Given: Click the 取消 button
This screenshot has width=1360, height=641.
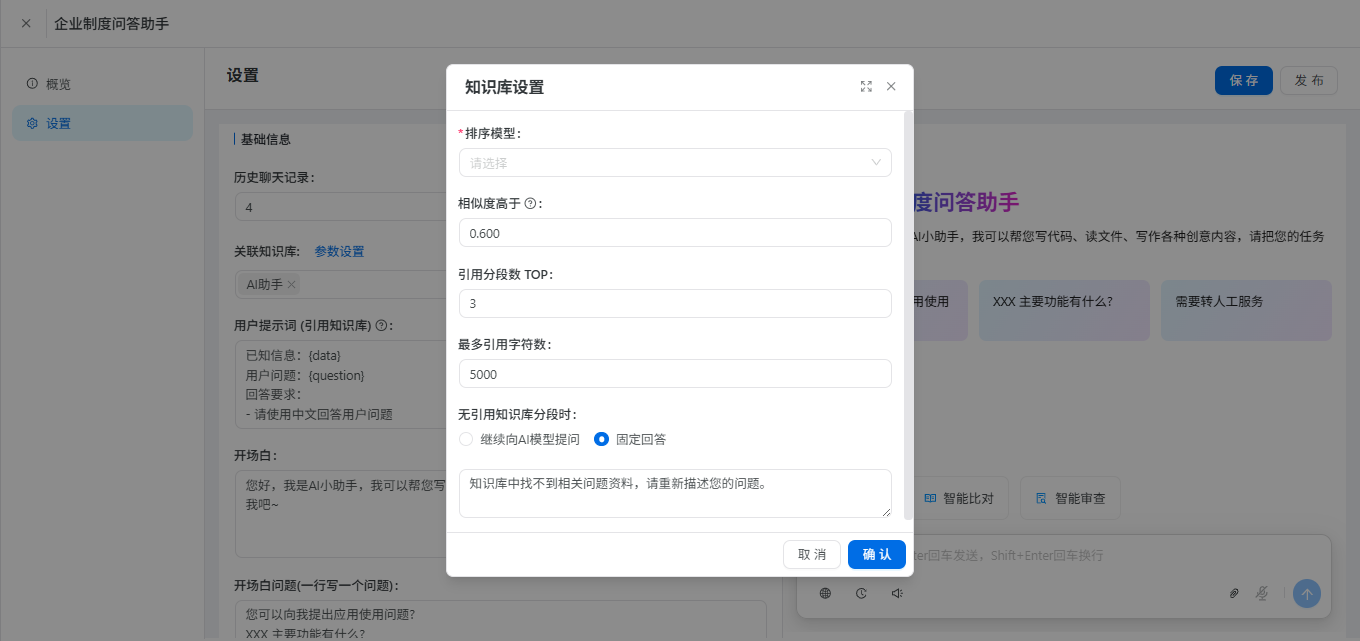Looking at the screenshot, I should [812, 554].
